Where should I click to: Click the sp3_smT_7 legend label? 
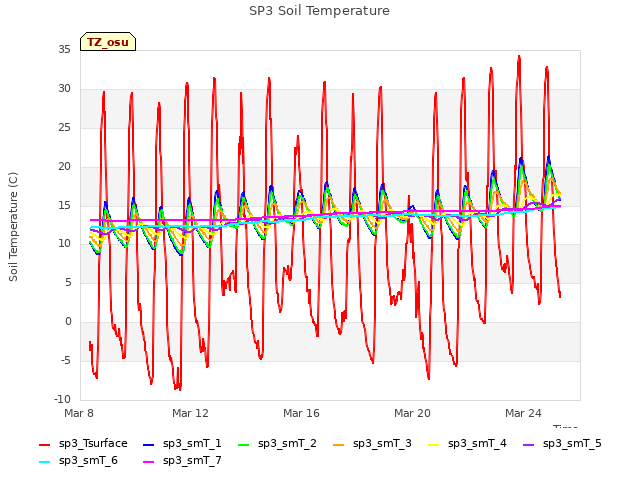point(192,460)
